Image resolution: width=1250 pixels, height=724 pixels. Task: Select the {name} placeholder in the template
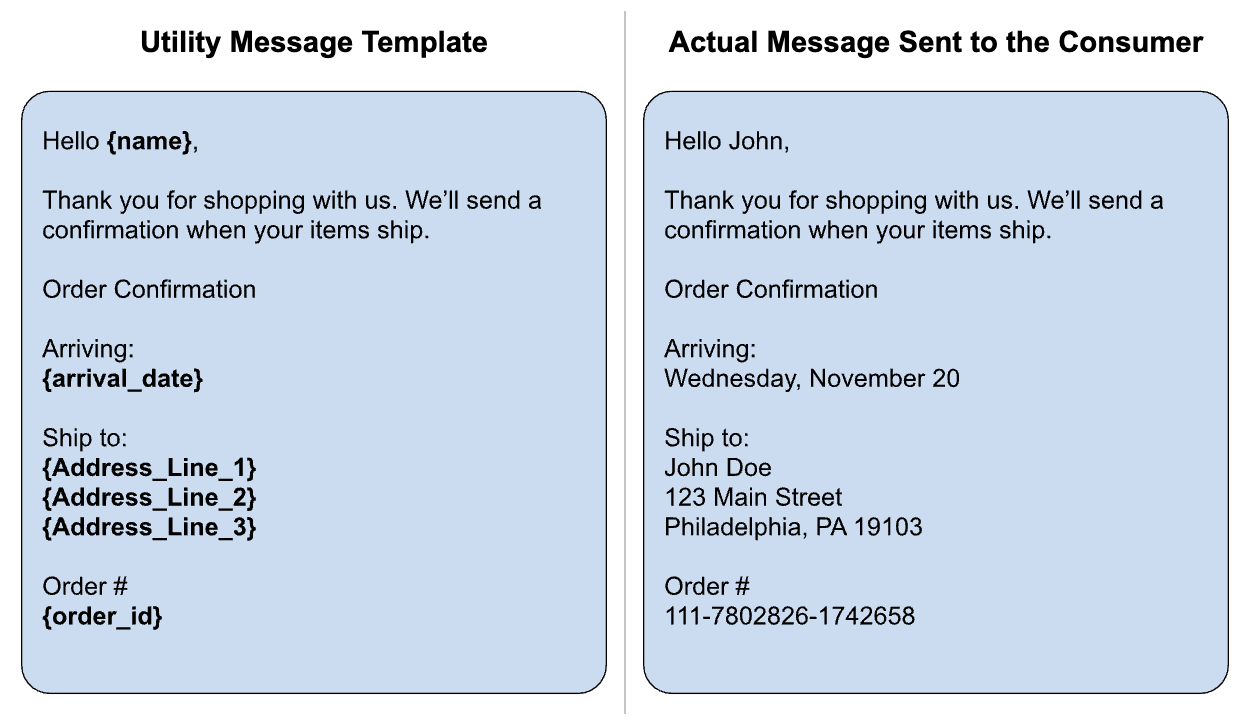point(150,142)
